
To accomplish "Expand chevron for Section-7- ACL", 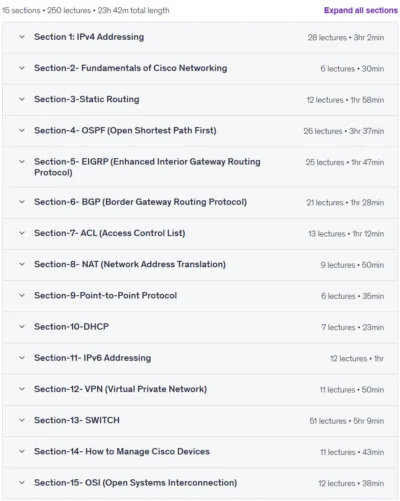I will [x=22, y=233].
